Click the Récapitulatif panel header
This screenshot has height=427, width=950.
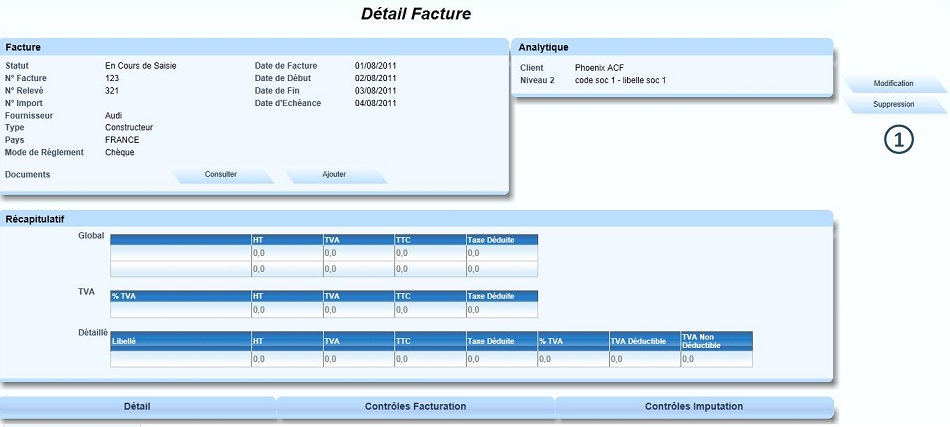click(416, 218)
